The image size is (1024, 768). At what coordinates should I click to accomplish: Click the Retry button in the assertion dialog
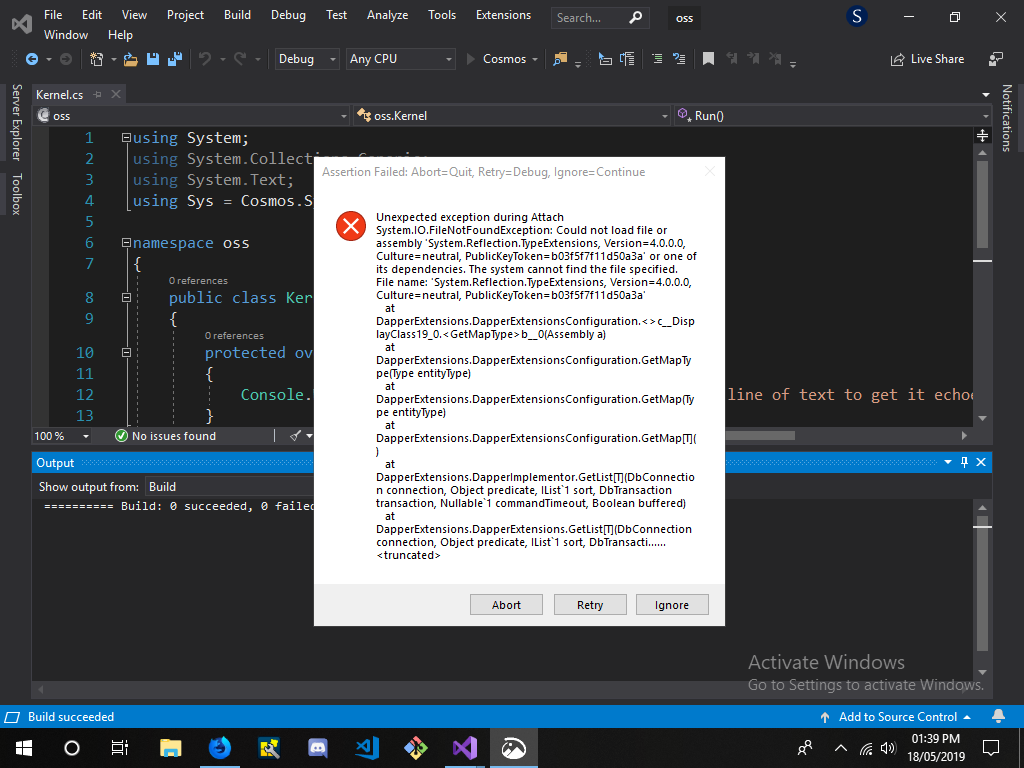[589, 604]
